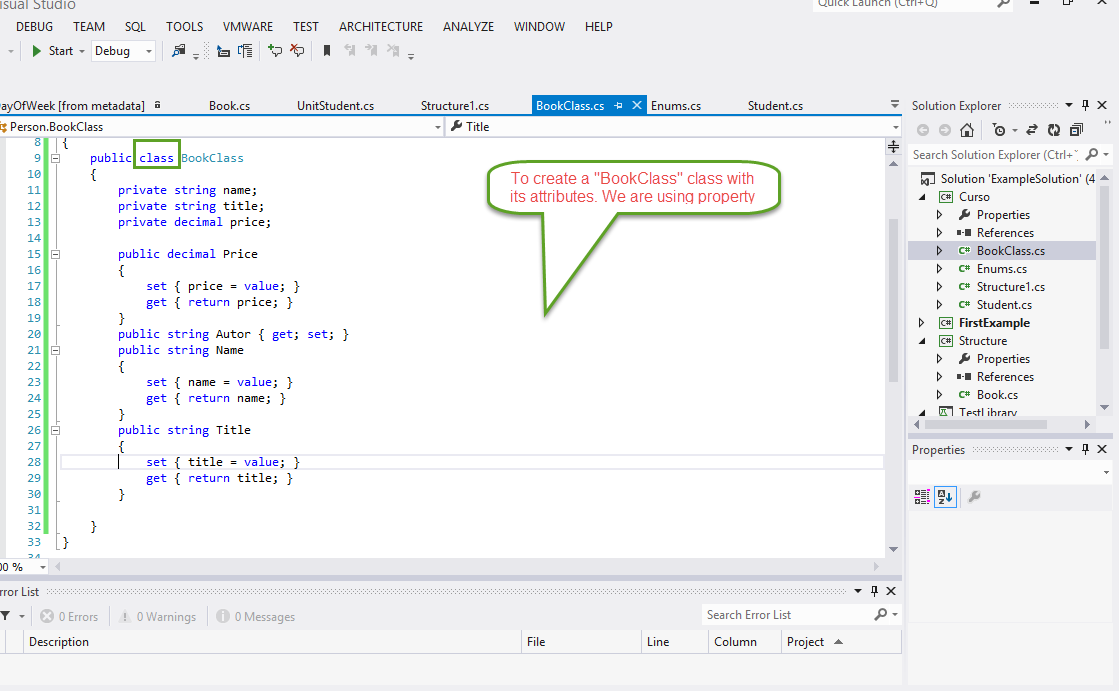Select Student.cs in Solution Explorer
Viewport: 1119px width, 691px height.
(x=1004, y=305)
